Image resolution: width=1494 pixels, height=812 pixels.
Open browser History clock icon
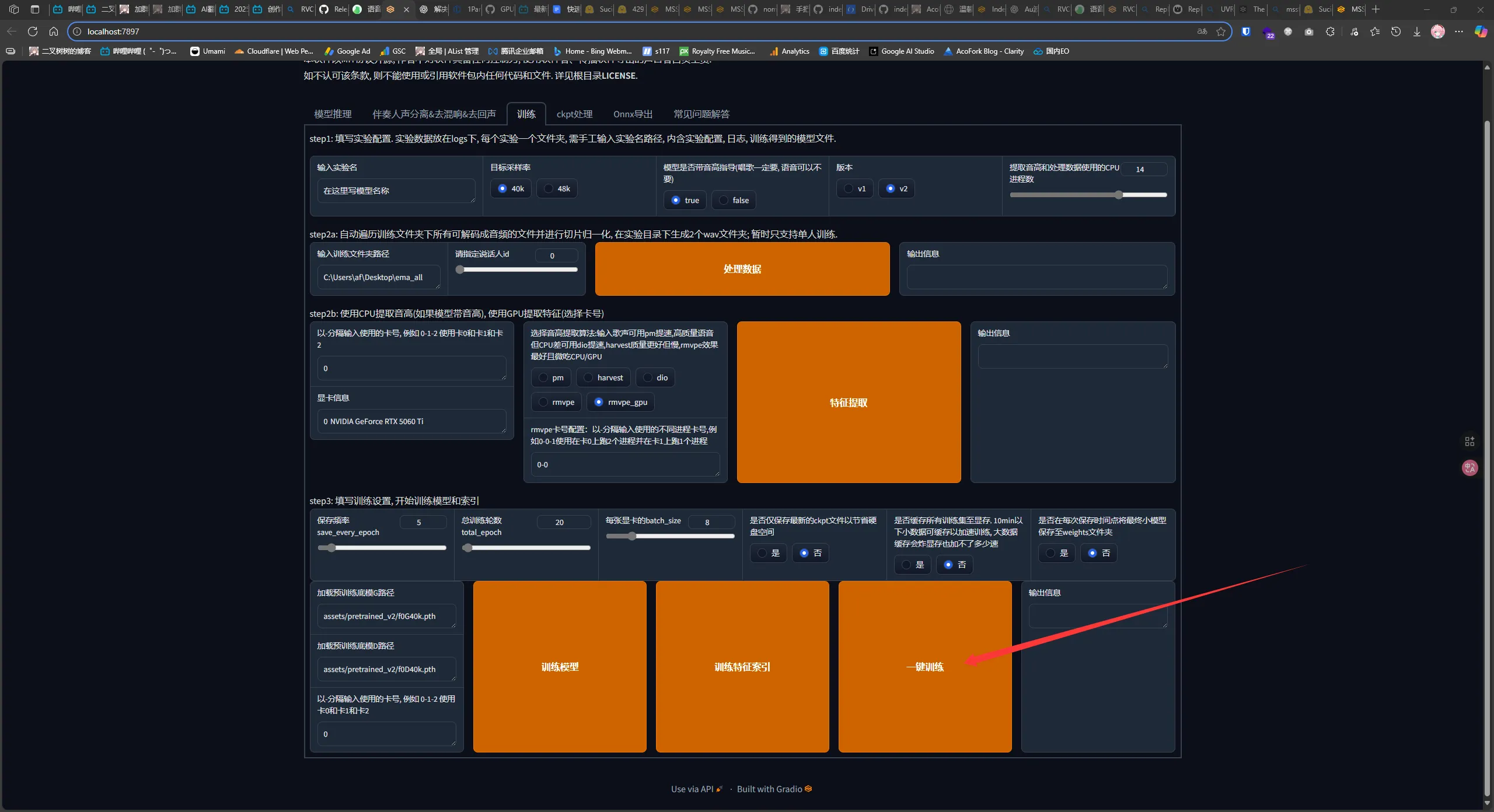tap(1396, 32)
